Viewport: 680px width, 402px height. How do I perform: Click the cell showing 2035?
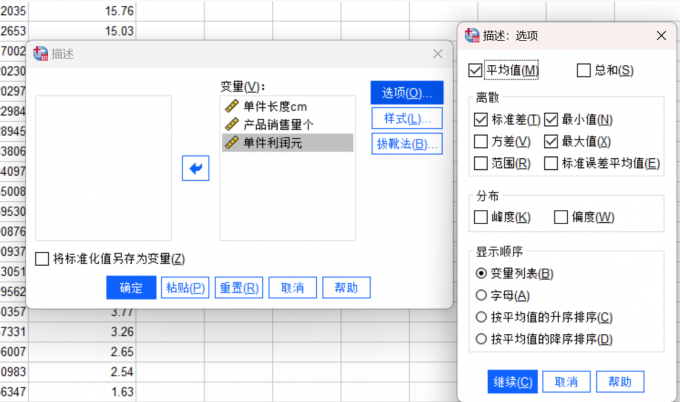tap(14, 10)
